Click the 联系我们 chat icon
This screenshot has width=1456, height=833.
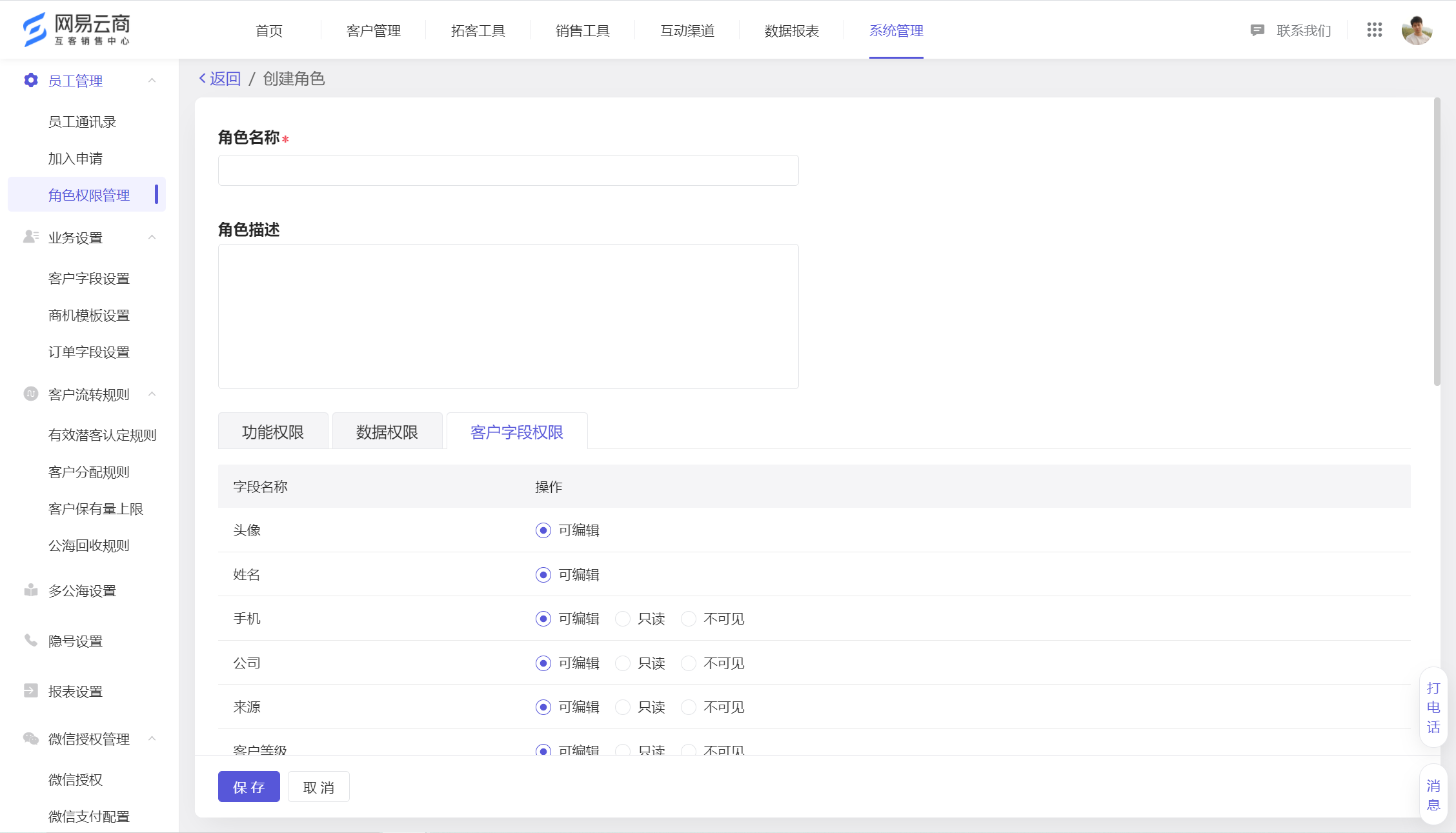(x=1255, y=30)
